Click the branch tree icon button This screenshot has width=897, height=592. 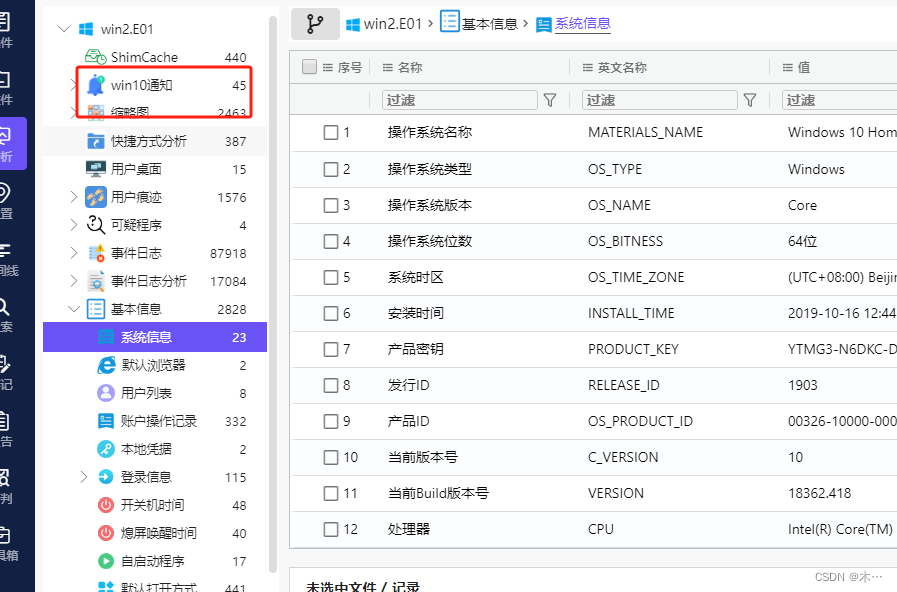click(315, 24)
